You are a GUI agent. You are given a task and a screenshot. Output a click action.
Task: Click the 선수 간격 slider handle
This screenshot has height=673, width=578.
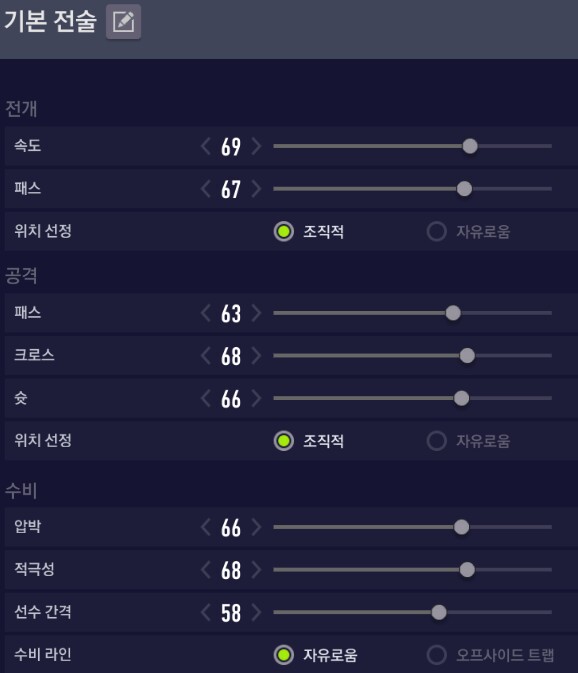(x=439, y=612)
